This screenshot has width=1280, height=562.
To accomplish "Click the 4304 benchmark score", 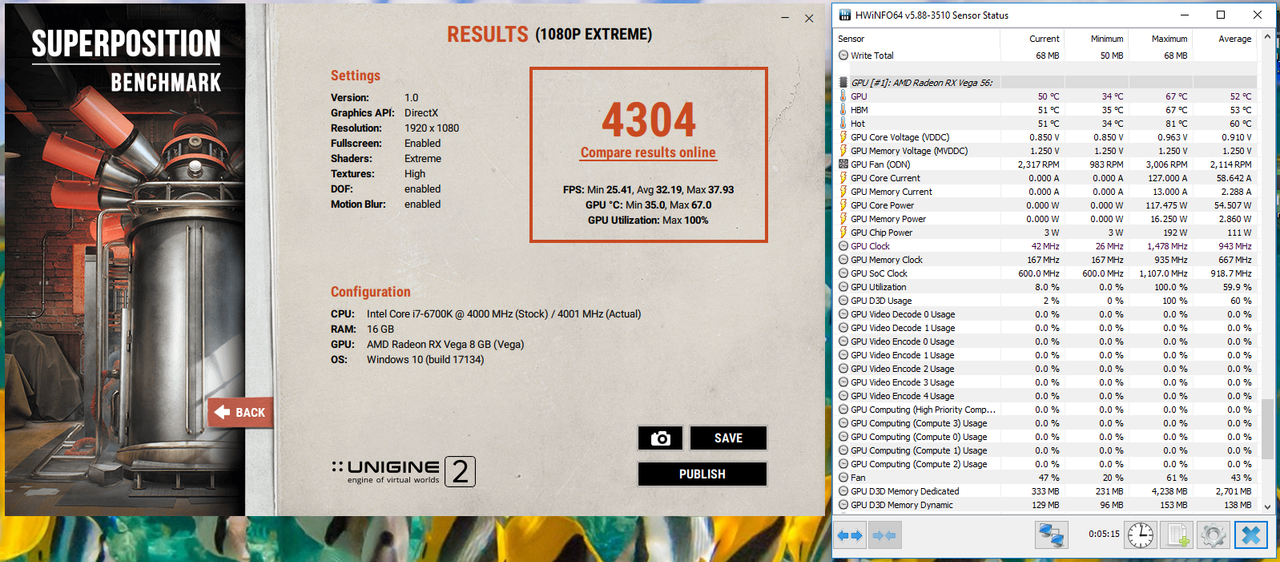I will [x=648, y=120].
